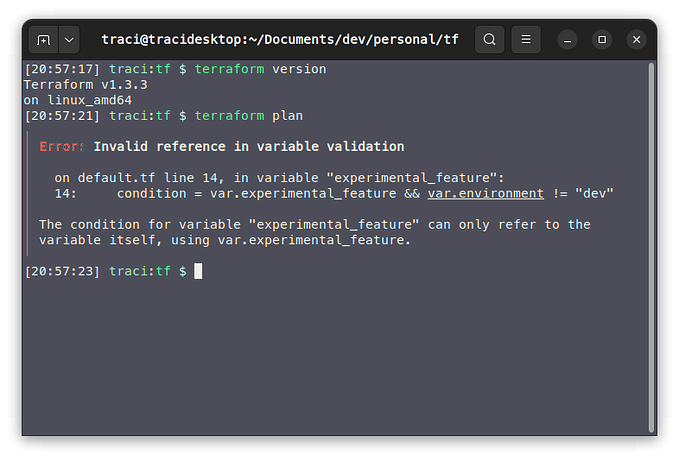Click the [20:57:17] timestamp
The width and height of the screenshot is (679, 460).
(62, 69)
